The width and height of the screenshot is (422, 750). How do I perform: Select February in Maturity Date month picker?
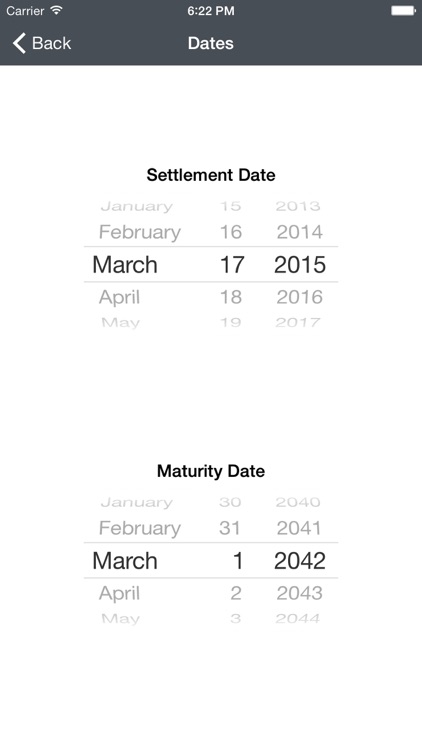tap(140, 529)
